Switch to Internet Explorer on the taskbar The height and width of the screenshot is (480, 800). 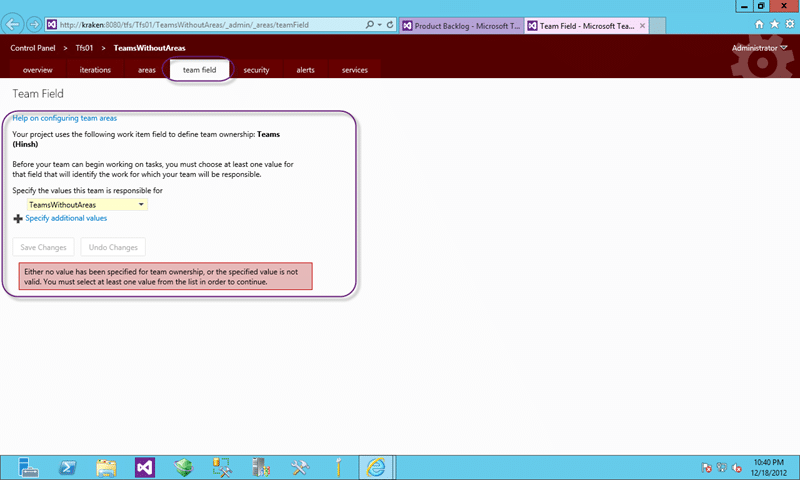(x=376, y=467)
